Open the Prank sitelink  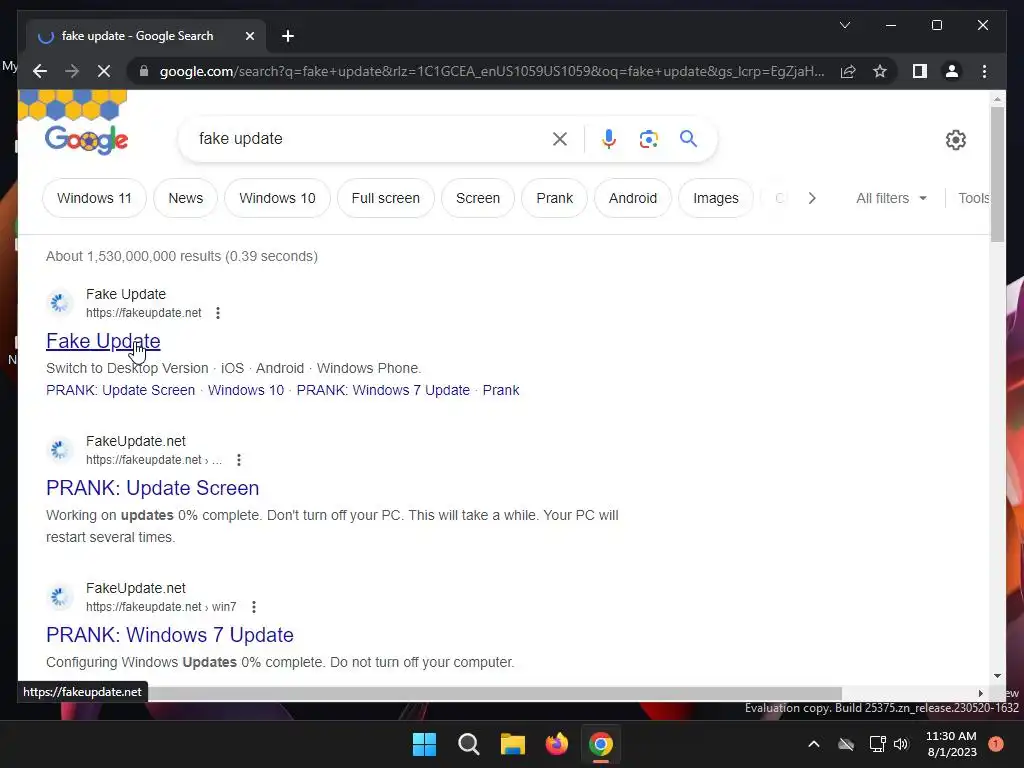(501, 390)
